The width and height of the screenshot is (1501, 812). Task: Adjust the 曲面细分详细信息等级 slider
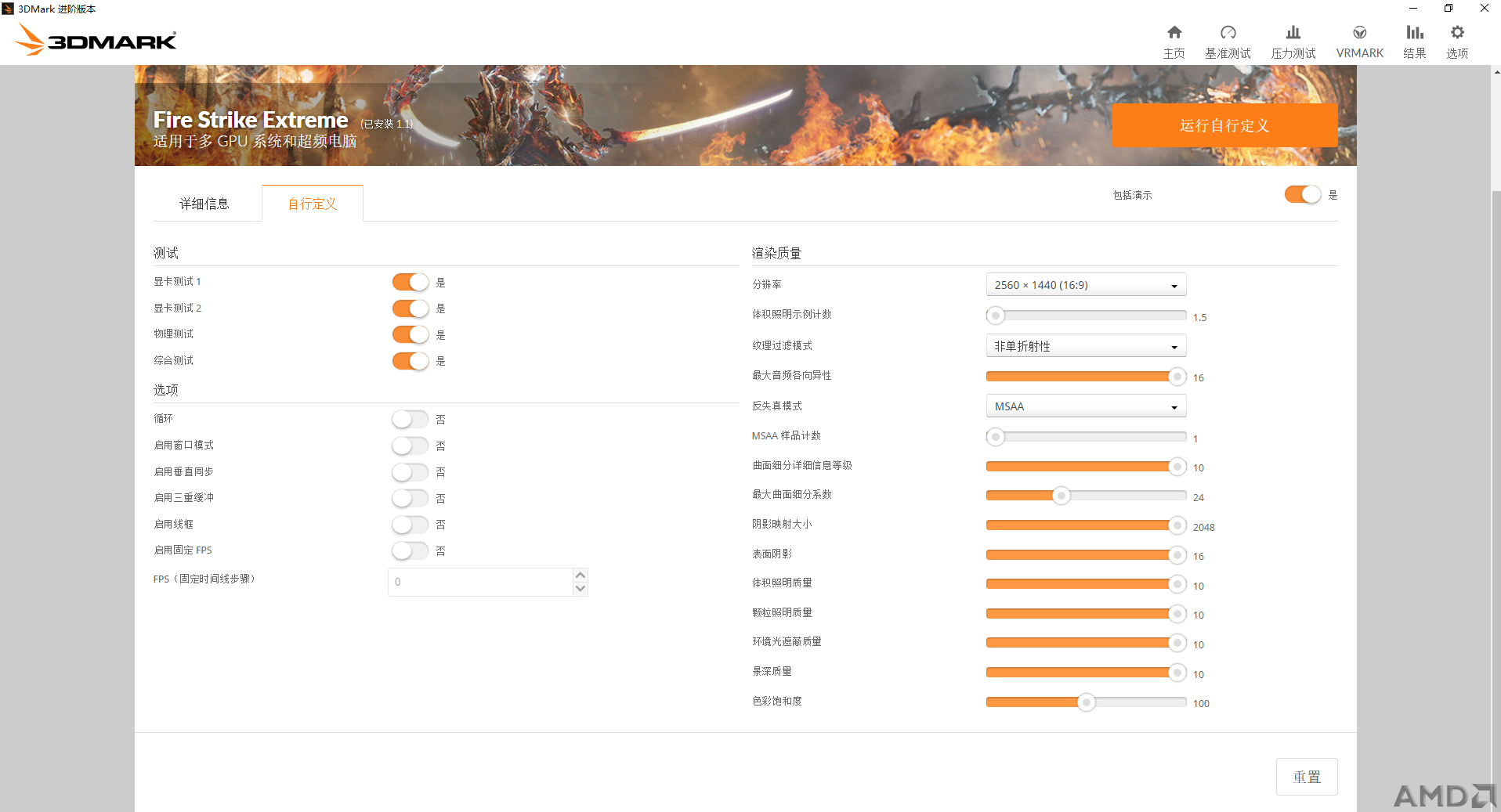tap(1086, 467)
